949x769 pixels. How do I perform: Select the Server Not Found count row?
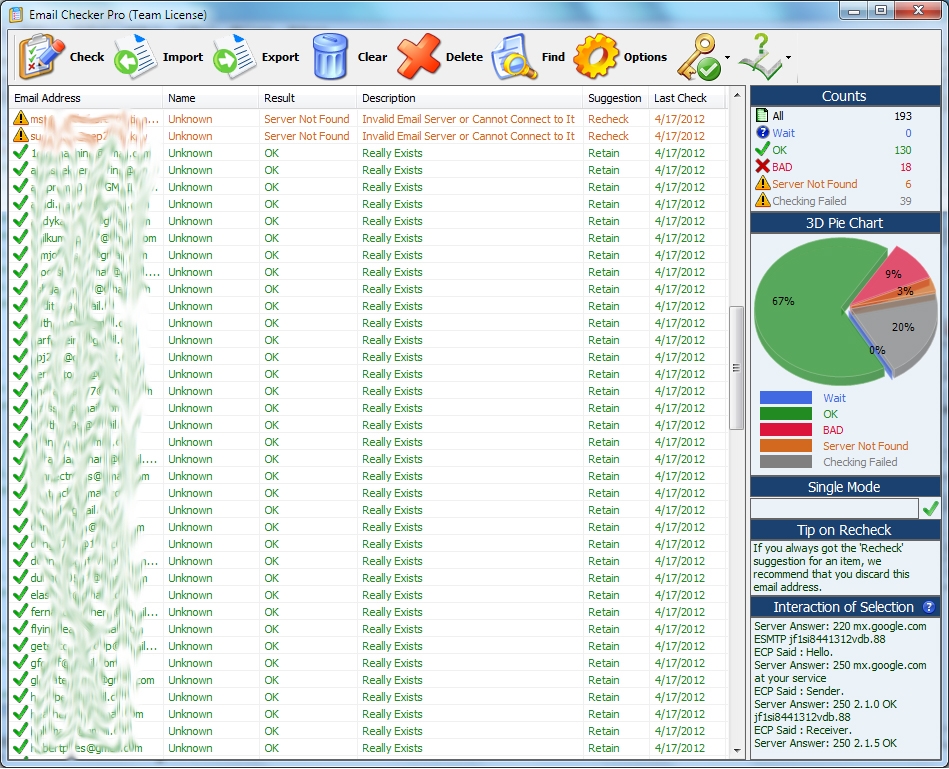pyautogui.click(x=814, y=184)
